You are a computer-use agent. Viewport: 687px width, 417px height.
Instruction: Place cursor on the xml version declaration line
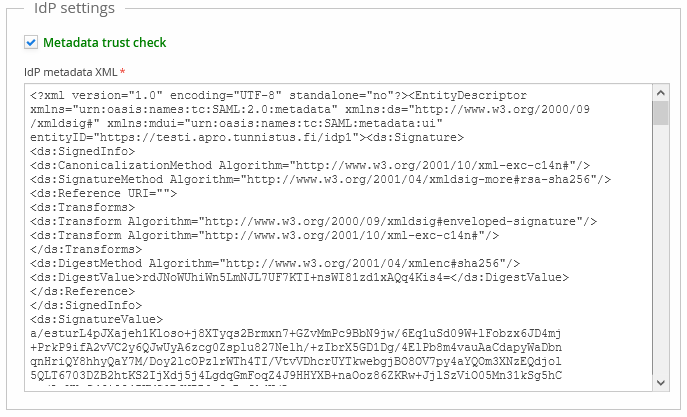coord(200,94)
